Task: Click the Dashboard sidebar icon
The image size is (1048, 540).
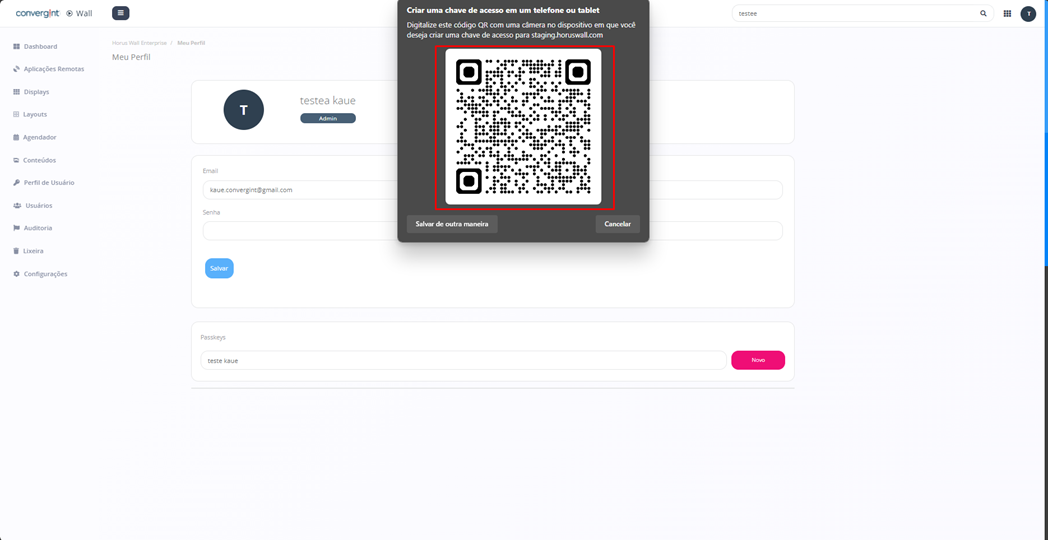Action: coord(17,47)
